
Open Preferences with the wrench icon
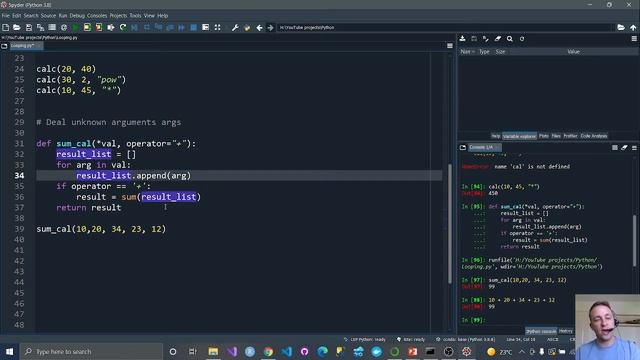click(x=235, y=28)
